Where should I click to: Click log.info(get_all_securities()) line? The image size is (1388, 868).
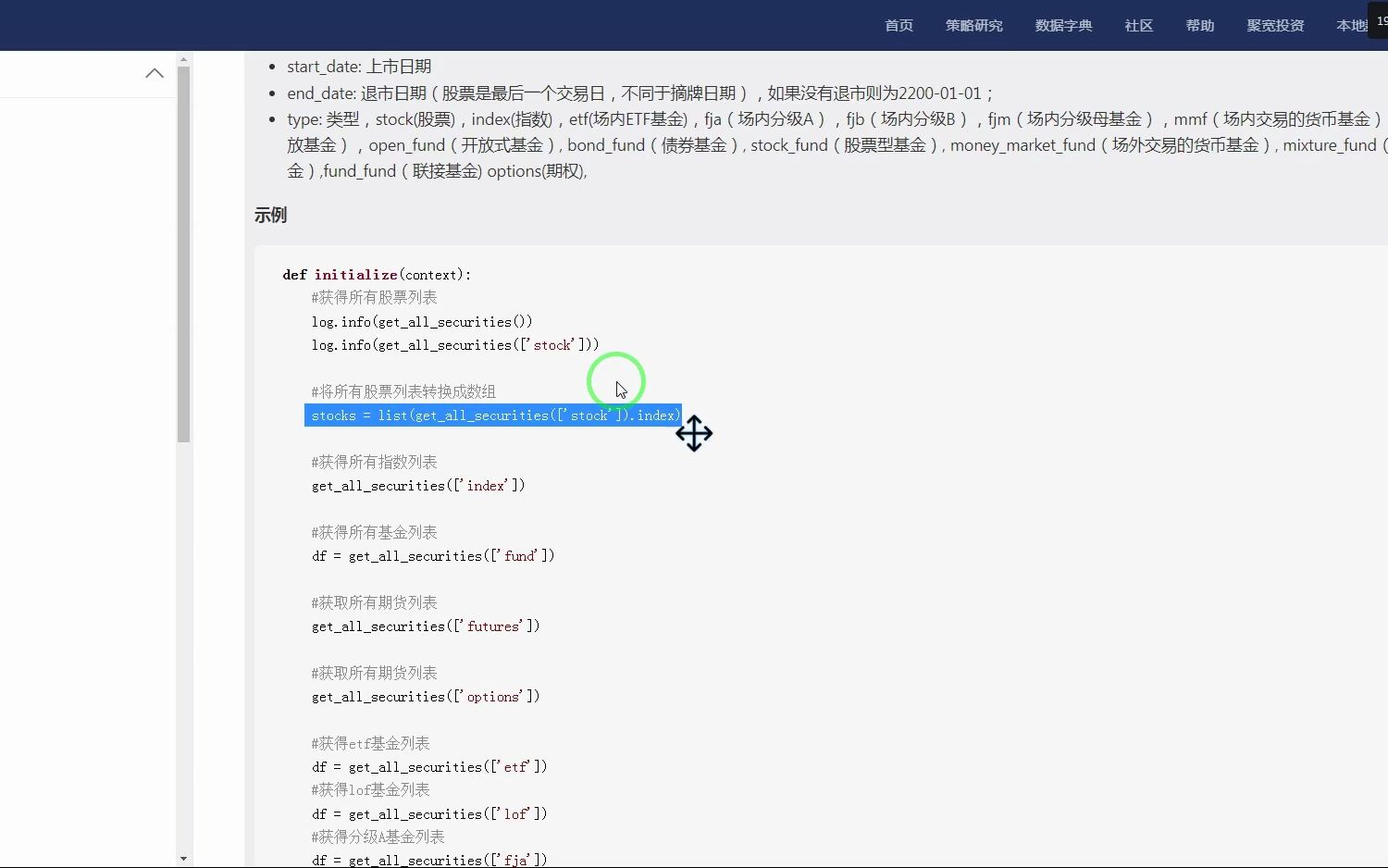coord(422,322)
